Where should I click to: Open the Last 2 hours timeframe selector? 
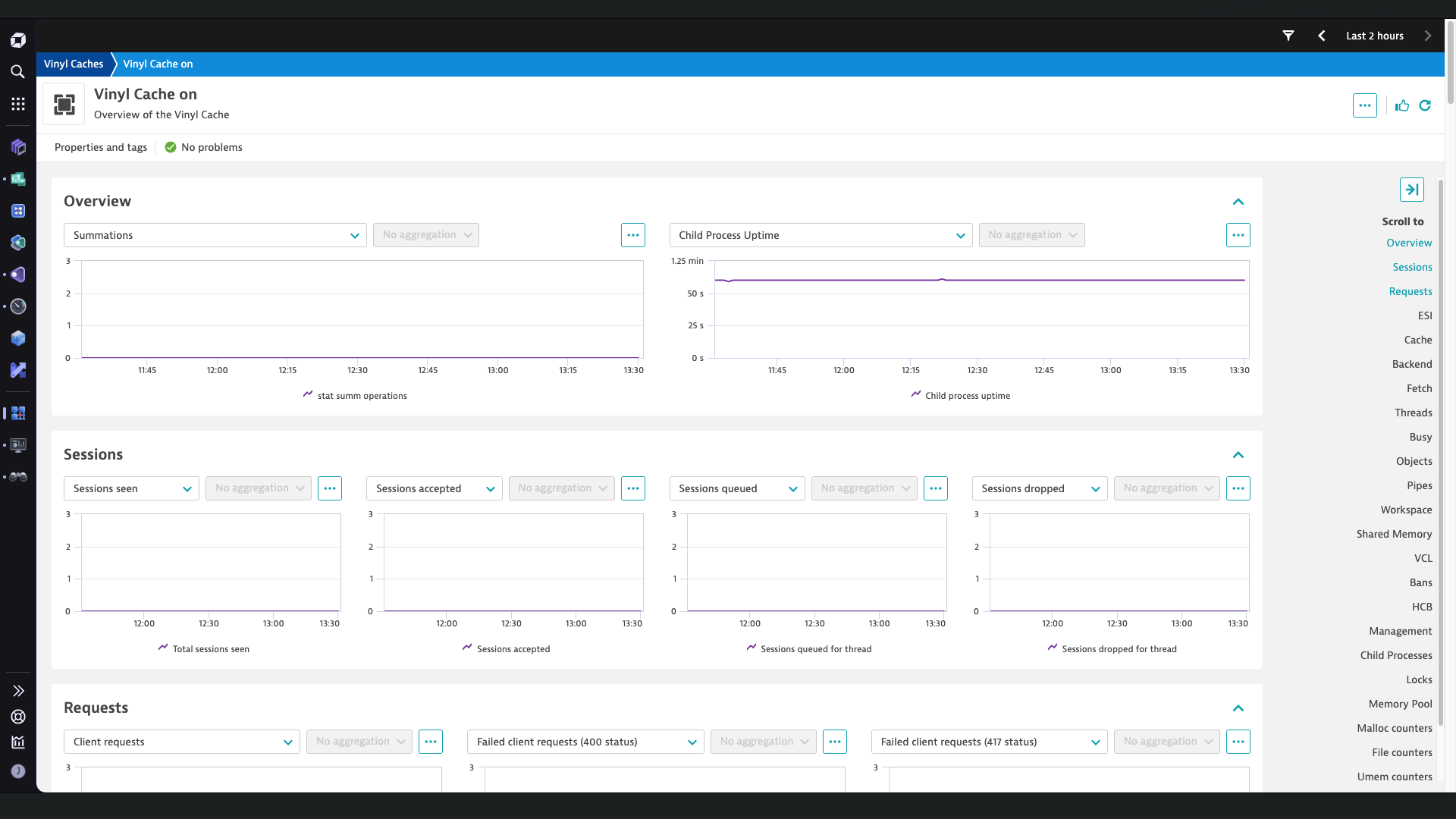(x=1375, y=36)
